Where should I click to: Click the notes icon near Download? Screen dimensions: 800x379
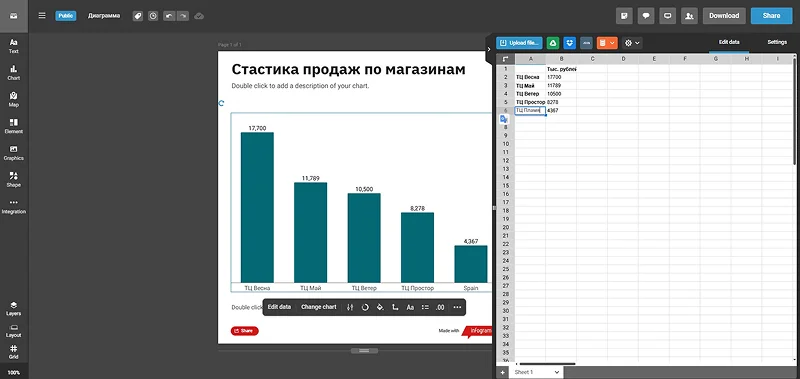pyautogui.click(x=624, y=16)
